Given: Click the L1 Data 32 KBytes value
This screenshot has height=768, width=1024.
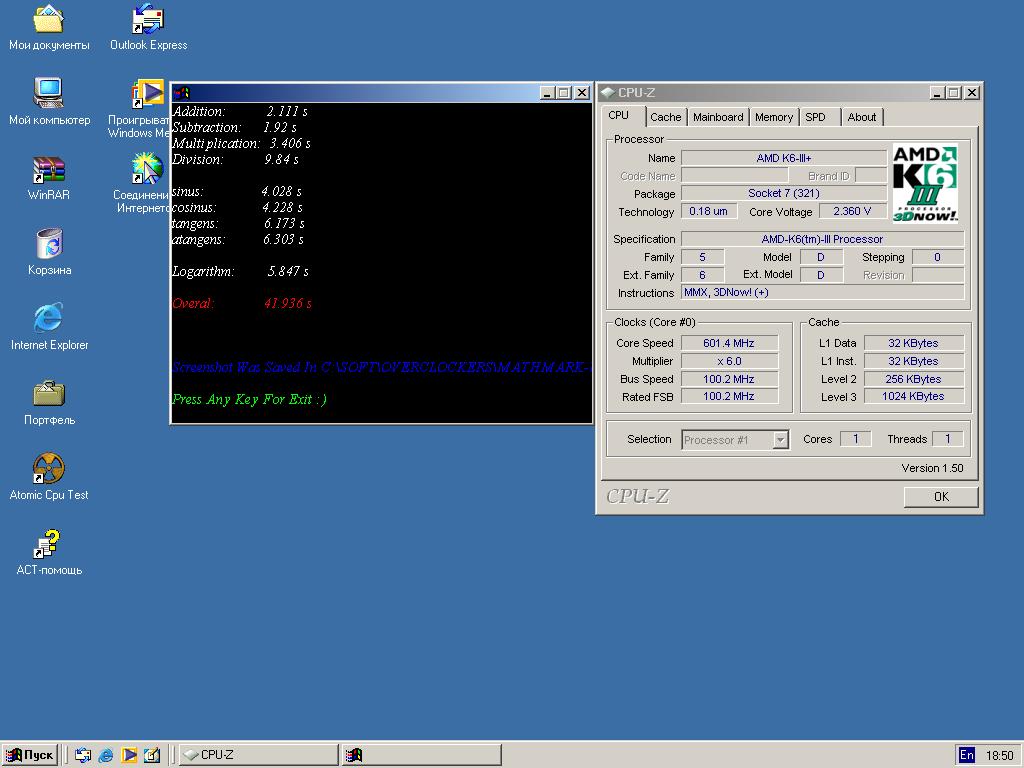Looking at the screenshot, I should [x=913, y=343].
